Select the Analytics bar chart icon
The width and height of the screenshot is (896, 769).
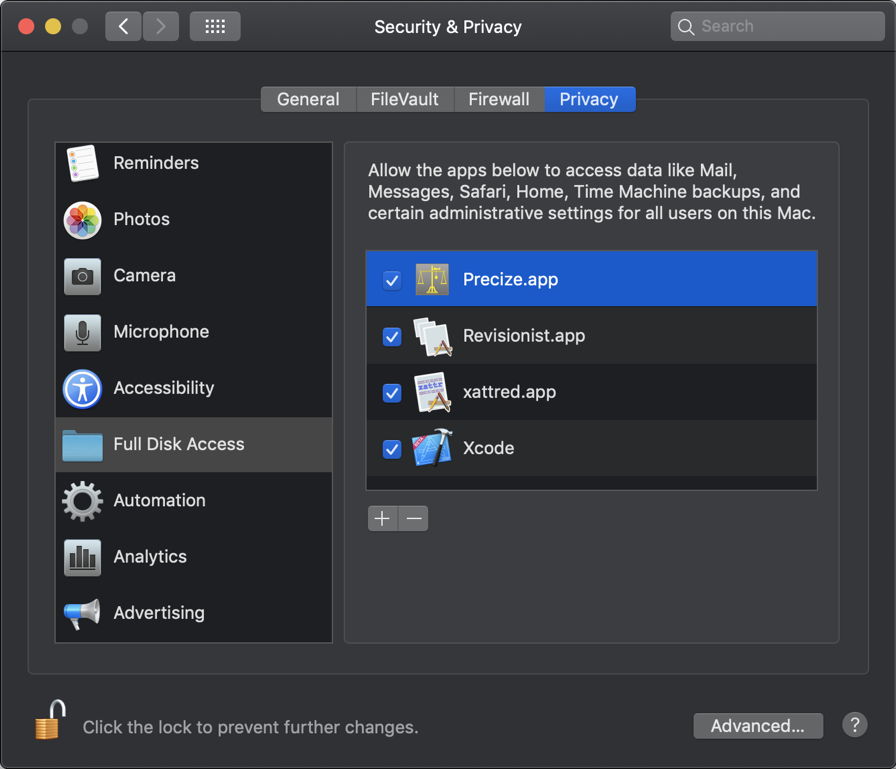(x=82, y=557)
